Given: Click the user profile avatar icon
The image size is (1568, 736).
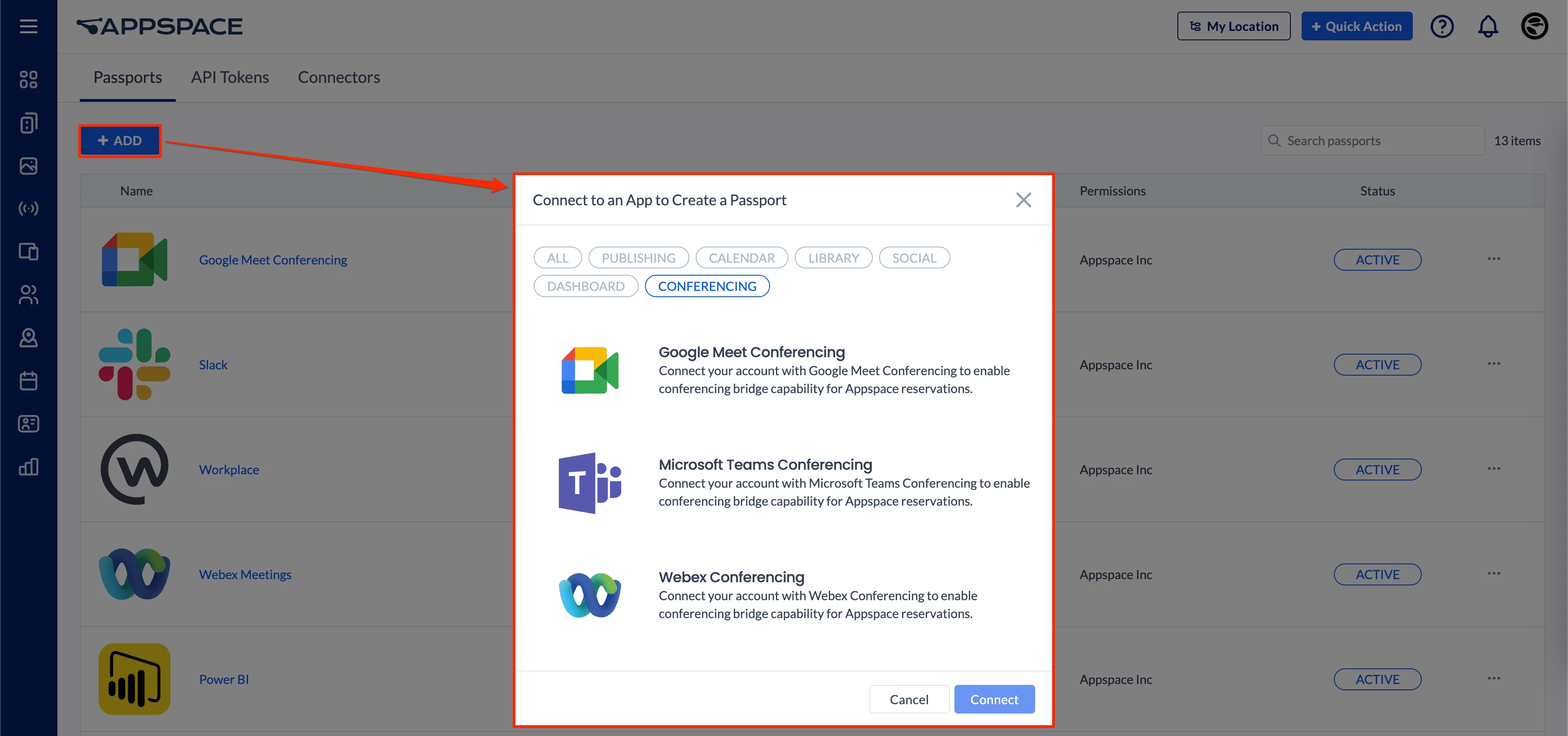Looking at the screenshot, I should [1534, 26].
